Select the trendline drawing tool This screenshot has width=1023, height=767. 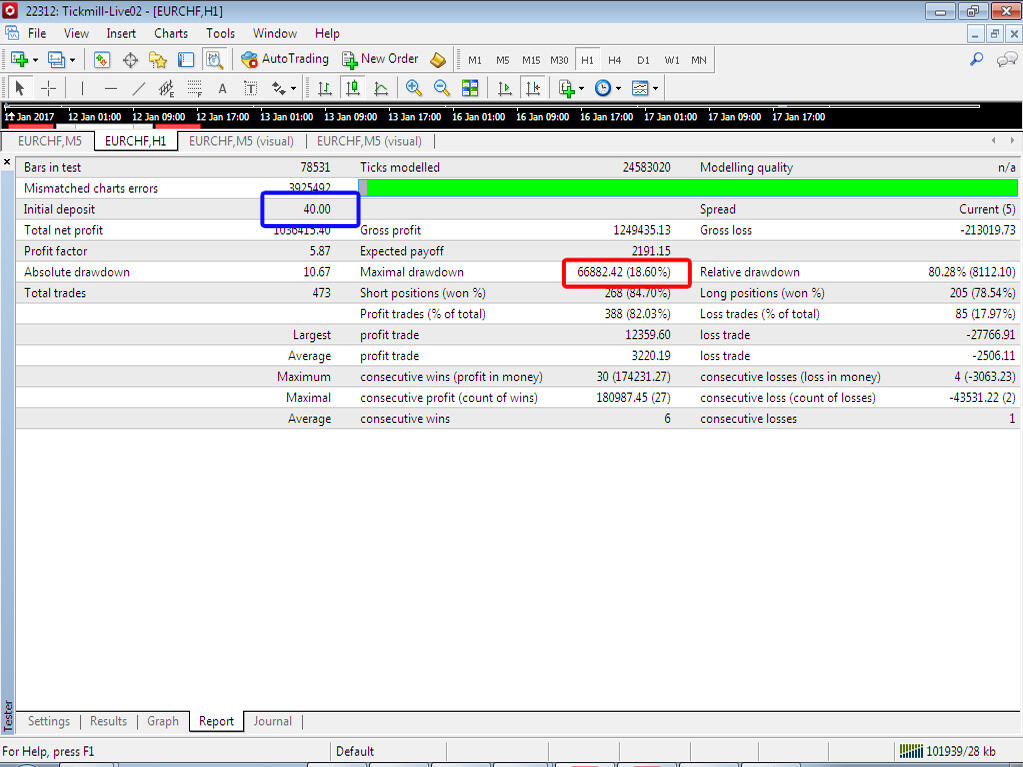(138, 88)
